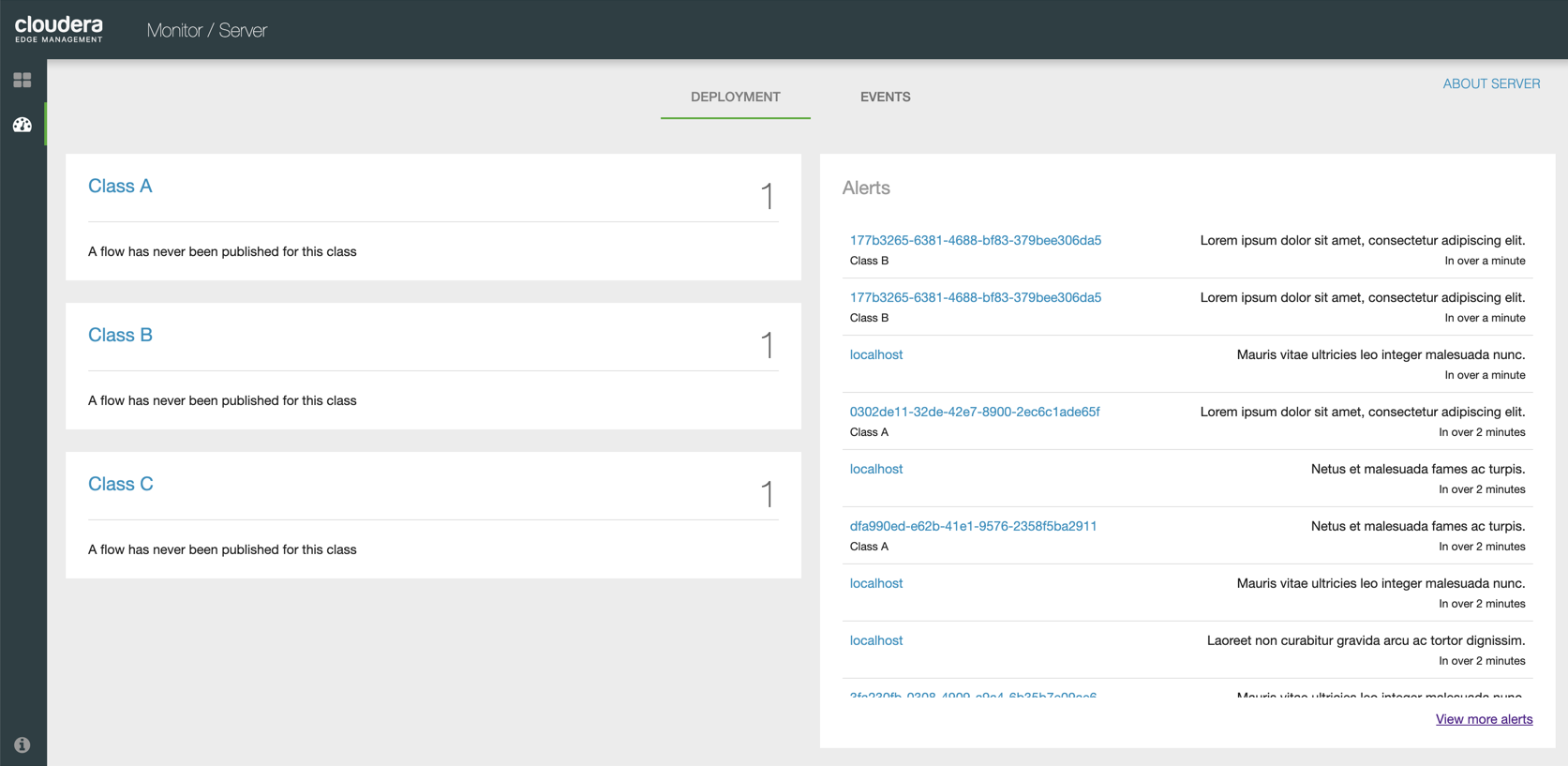
Task: Open the first 177b3265 agent alert link
Action: pos(975,240)
